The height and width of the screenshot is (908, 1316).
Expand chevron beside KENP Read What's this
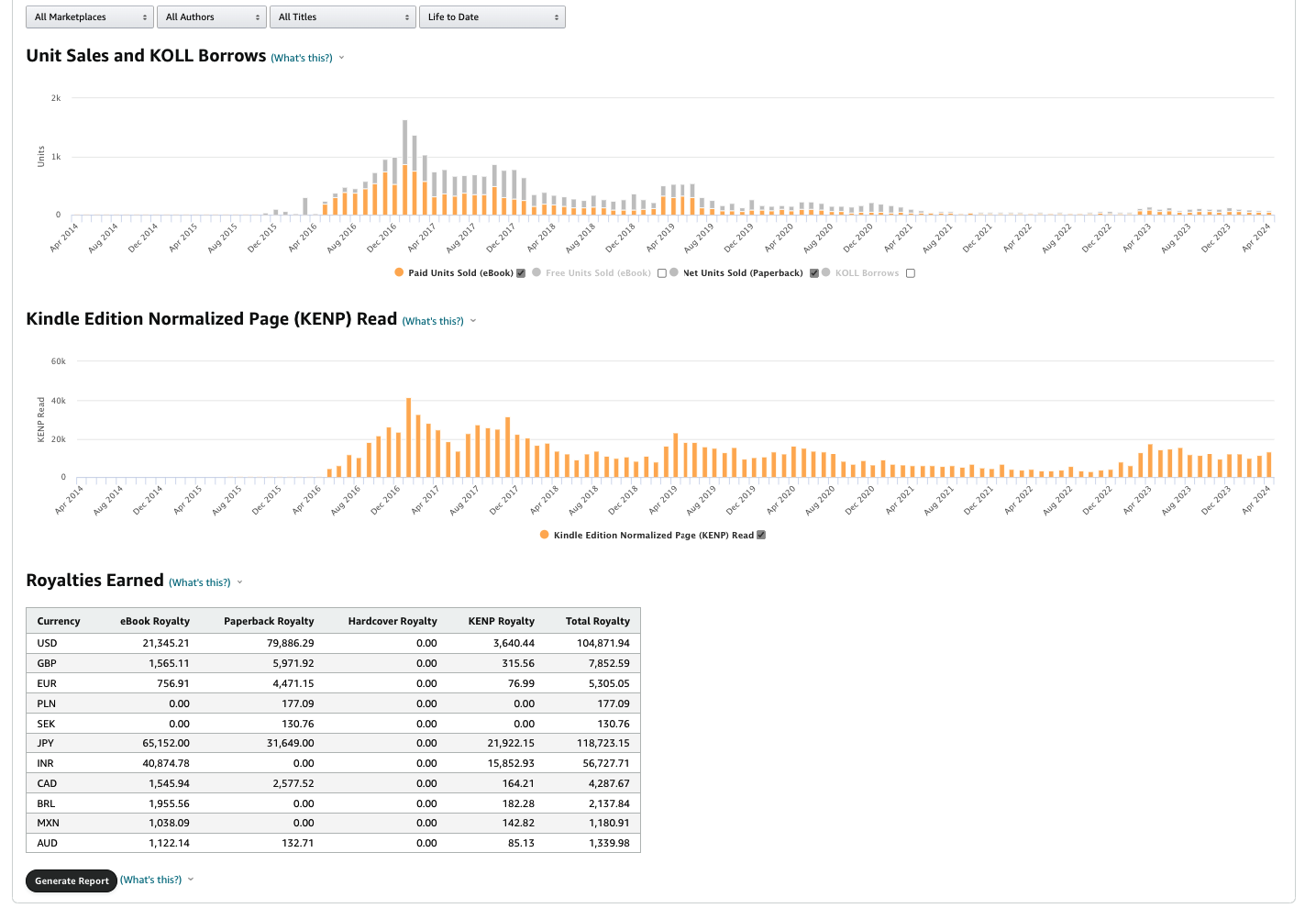click(473, 321)
